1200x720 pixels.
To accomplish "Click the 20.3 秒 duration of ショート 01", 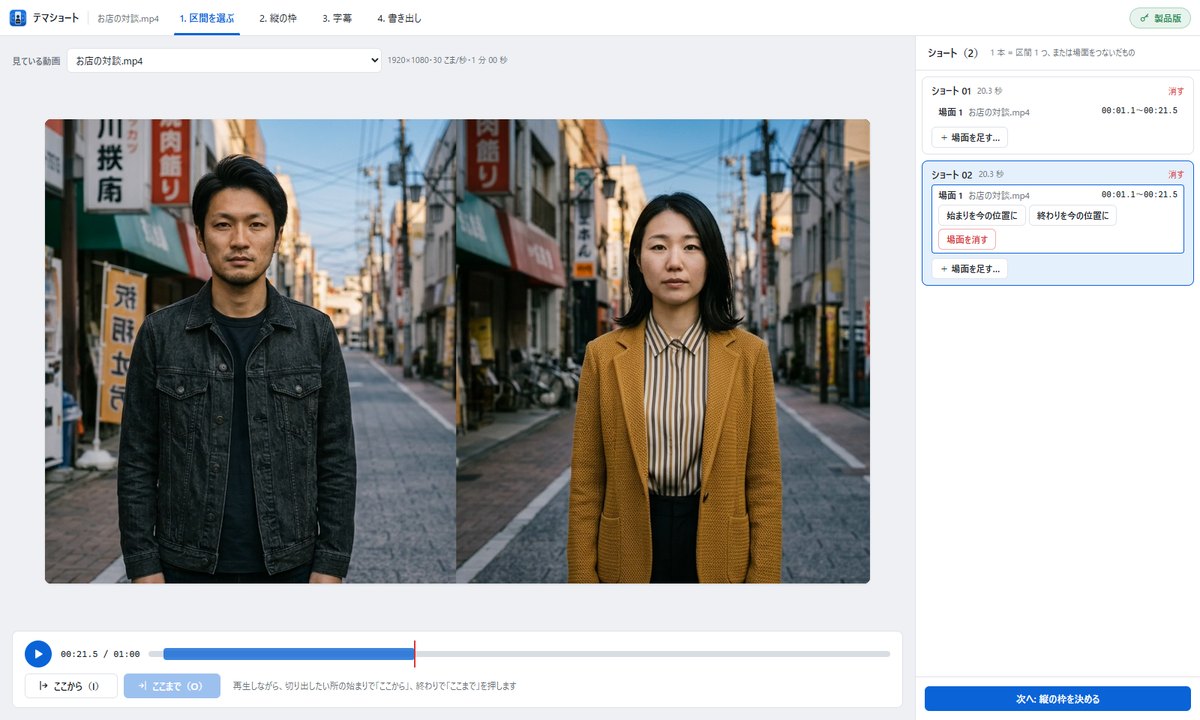I will (990, 91).
